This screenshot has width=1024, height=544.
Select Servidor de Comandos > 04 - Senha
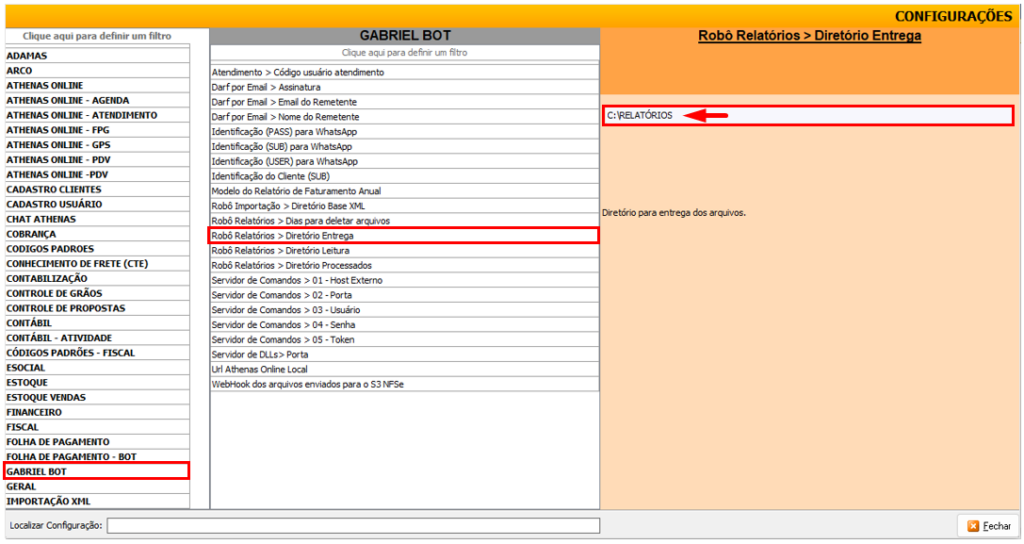pyautogui.click(x=403, y=325)
